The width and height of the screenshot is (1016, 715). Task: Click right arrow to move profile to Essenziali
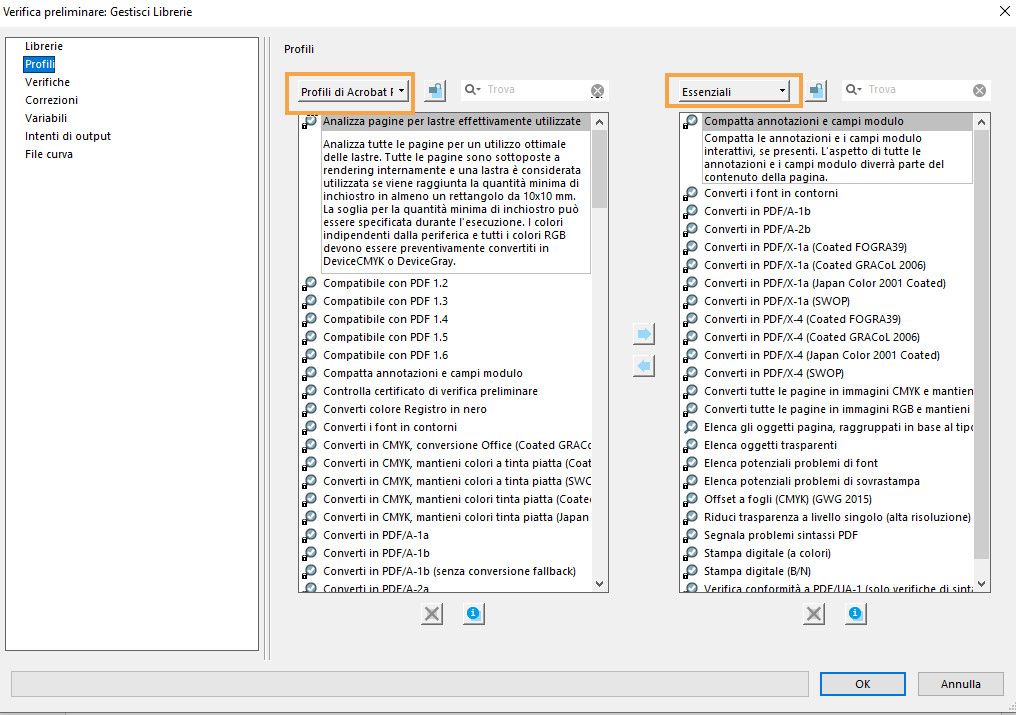tap(643, 334)
